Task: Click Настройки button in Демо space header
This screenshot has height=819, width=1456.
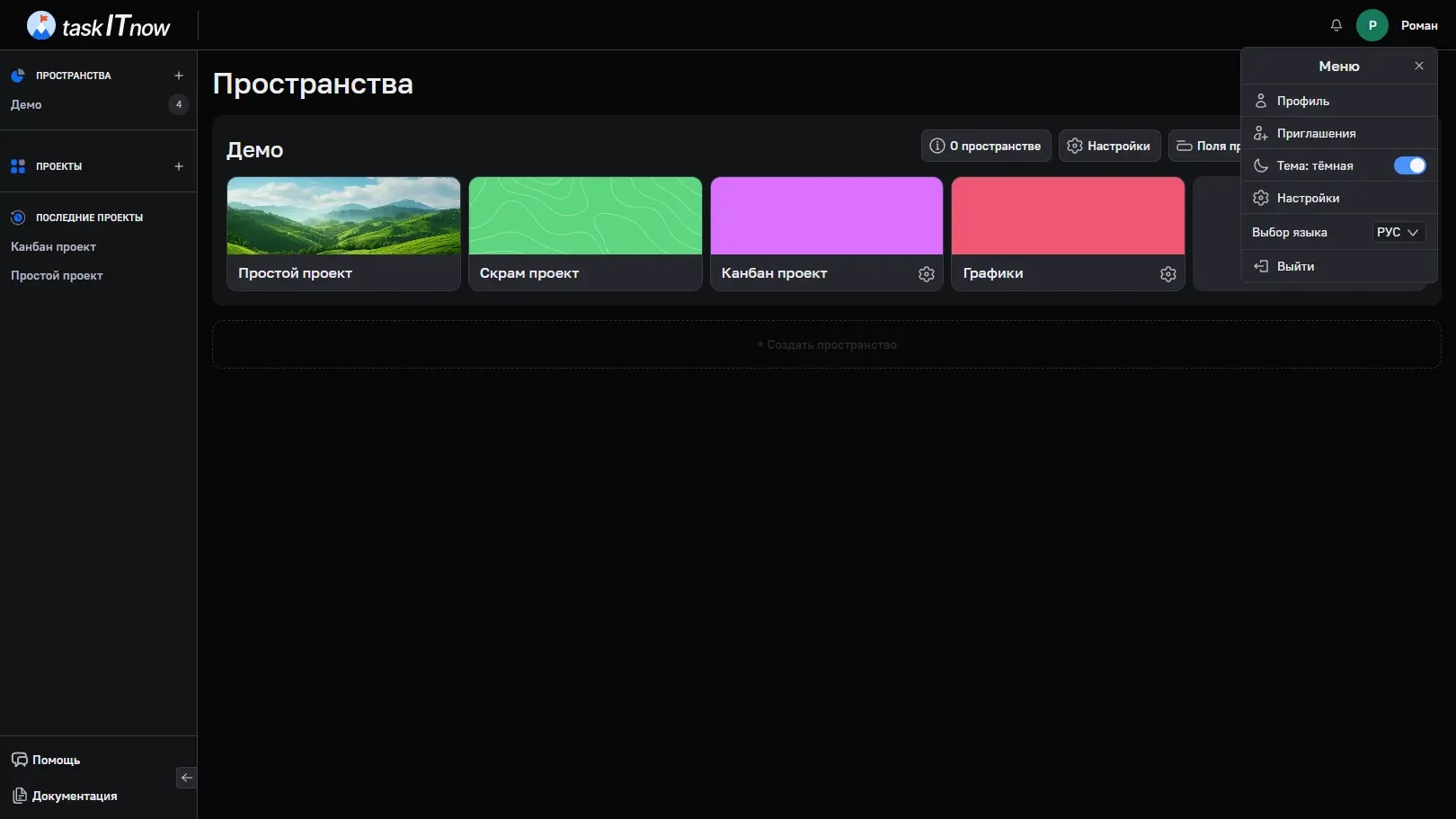Action: click(1109, 146)
